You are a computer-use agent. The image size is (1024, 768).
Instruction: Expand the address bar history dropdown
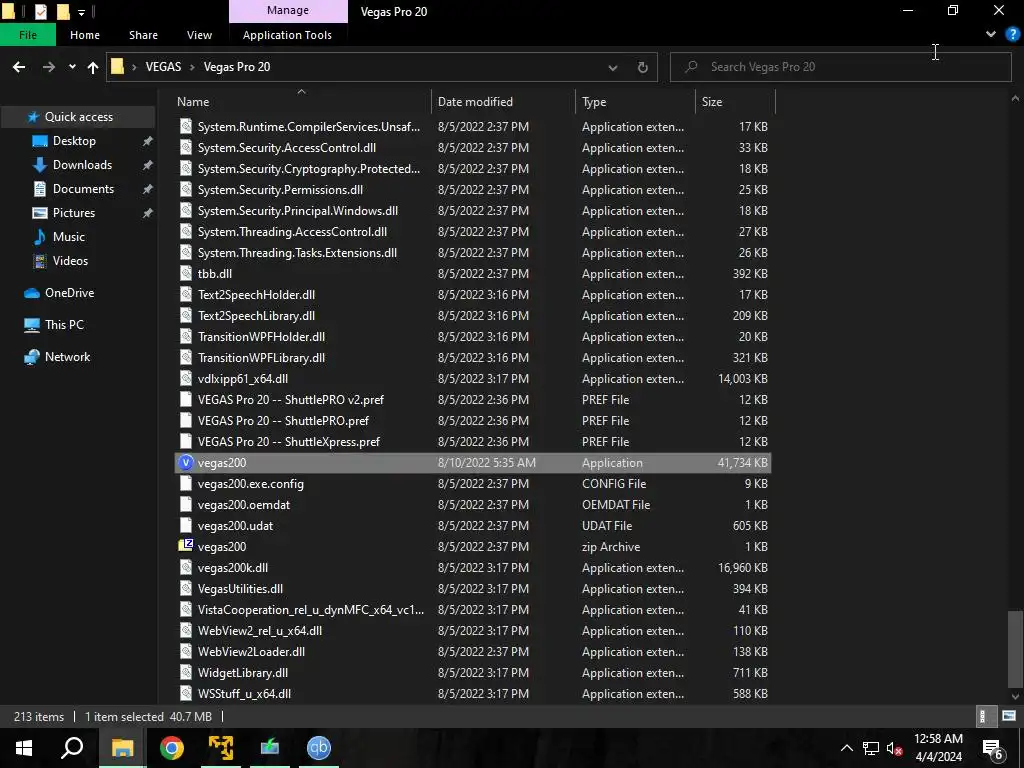coord(613,67)
